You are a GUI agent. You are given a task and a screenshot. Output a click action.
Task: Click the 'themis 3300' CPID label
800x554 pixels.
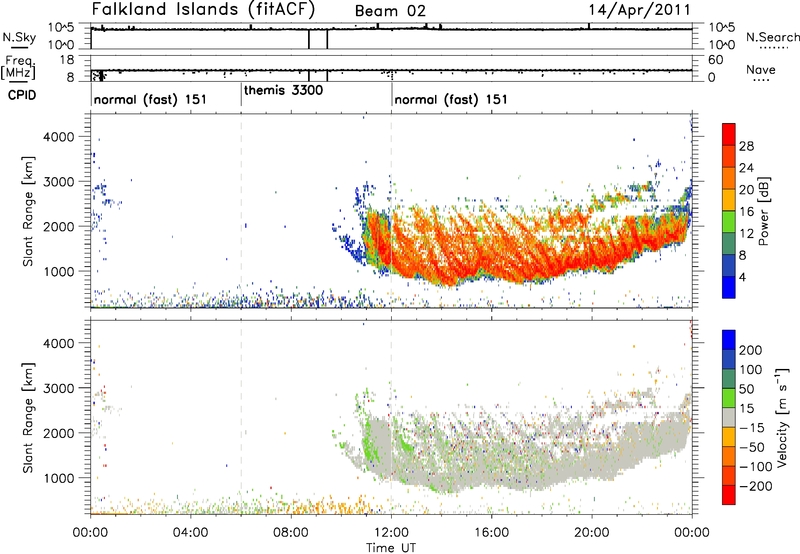(x=283, y=90)
